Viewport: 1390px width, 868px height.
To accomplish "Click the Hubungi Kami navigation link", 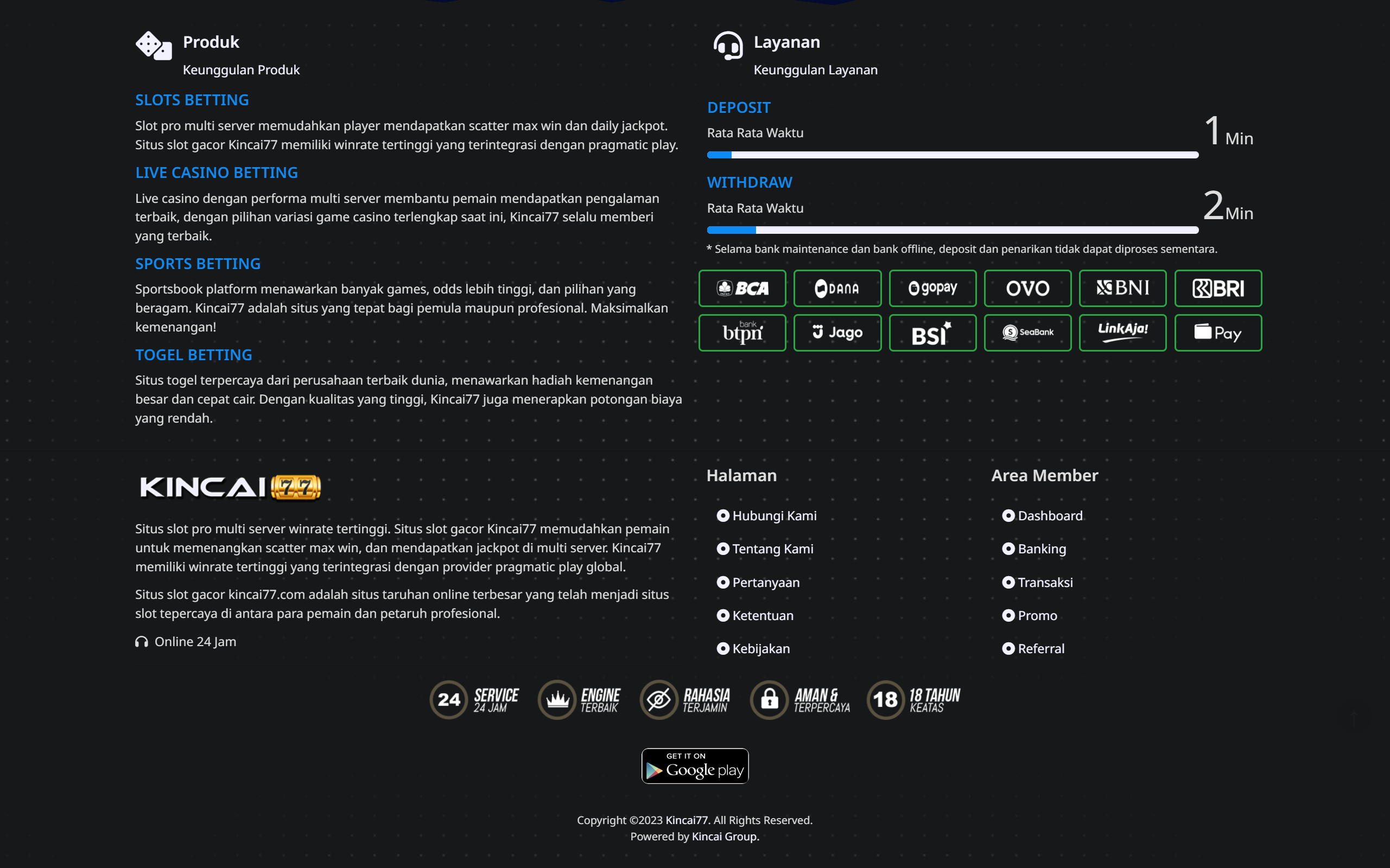I will pos(774,514).
